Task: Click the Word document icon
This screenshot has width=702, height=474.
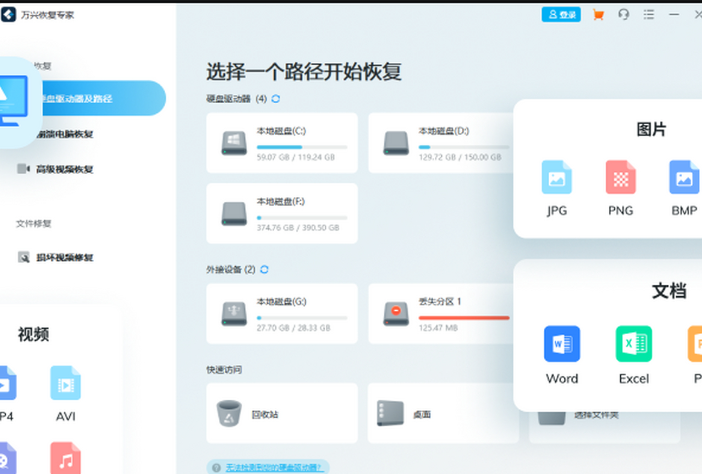Action: 562,344
